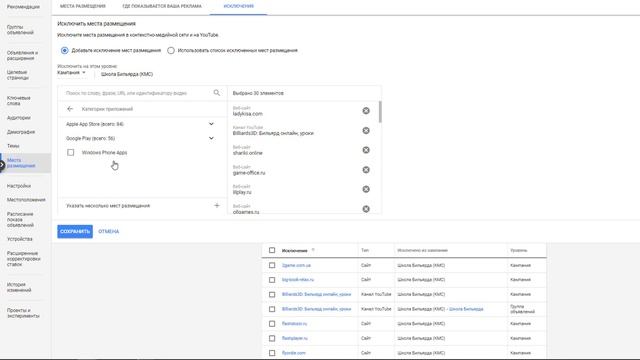Viewport: 640px width, 360px height.
Task: Click the Тип column header
Action: (x=365, y=250)
